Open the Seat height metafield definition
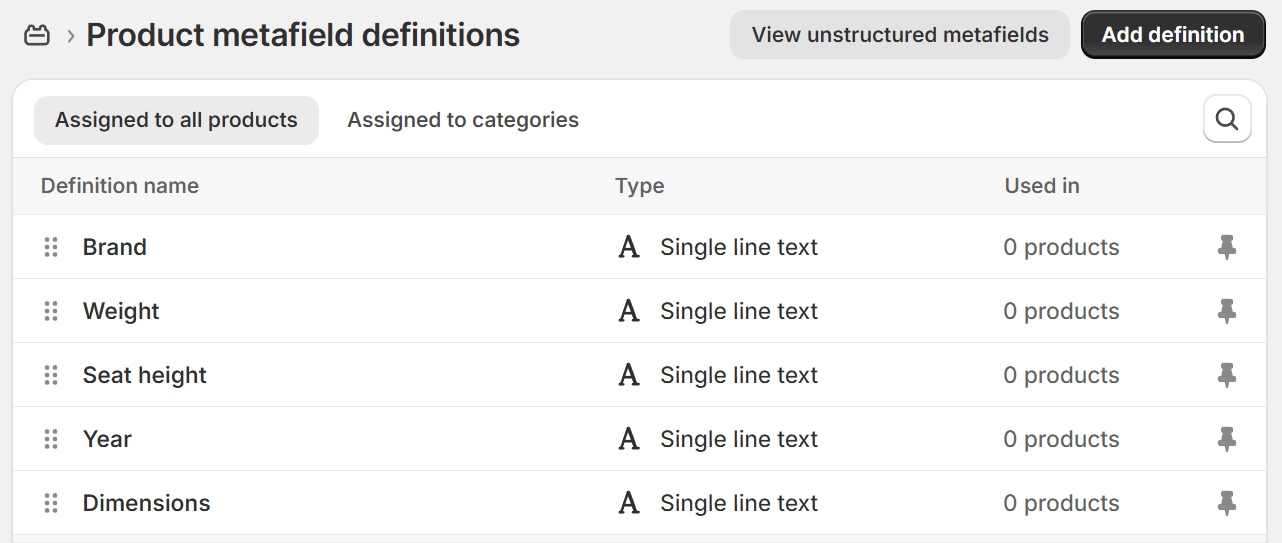Image resolution: width=1282 pixels, height=543 pixels. (145, 375)
